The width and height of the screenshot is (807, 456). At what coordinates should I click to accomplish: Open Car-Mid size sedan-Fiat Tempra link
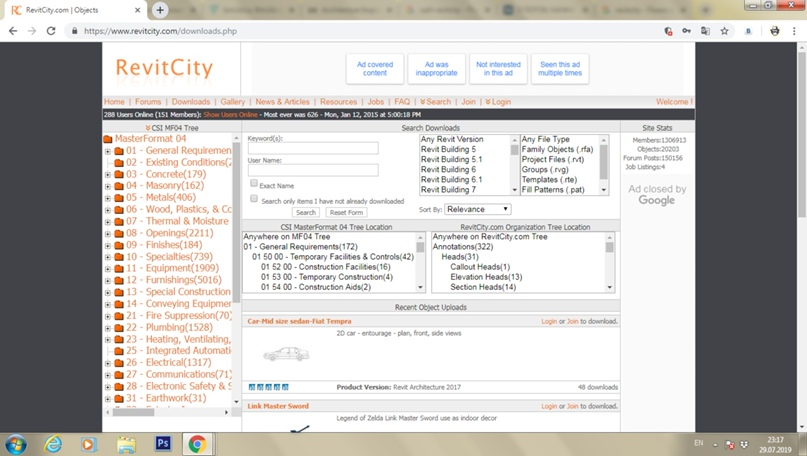(x=300, y=321)
